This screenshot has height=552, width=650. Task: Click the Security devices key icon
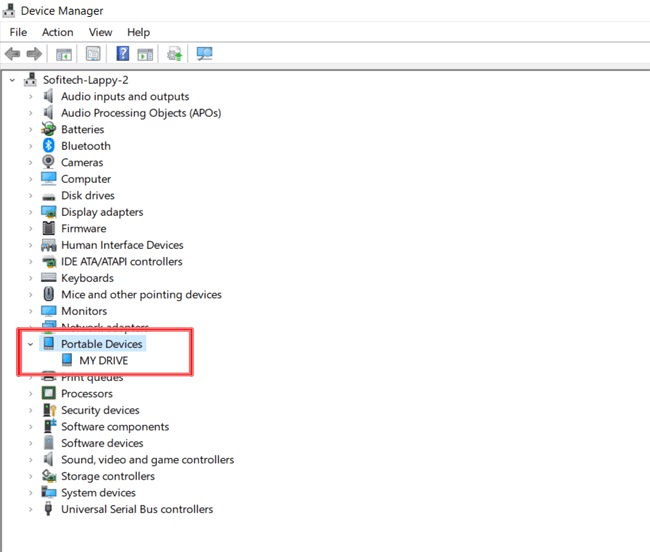click(49, 410)
